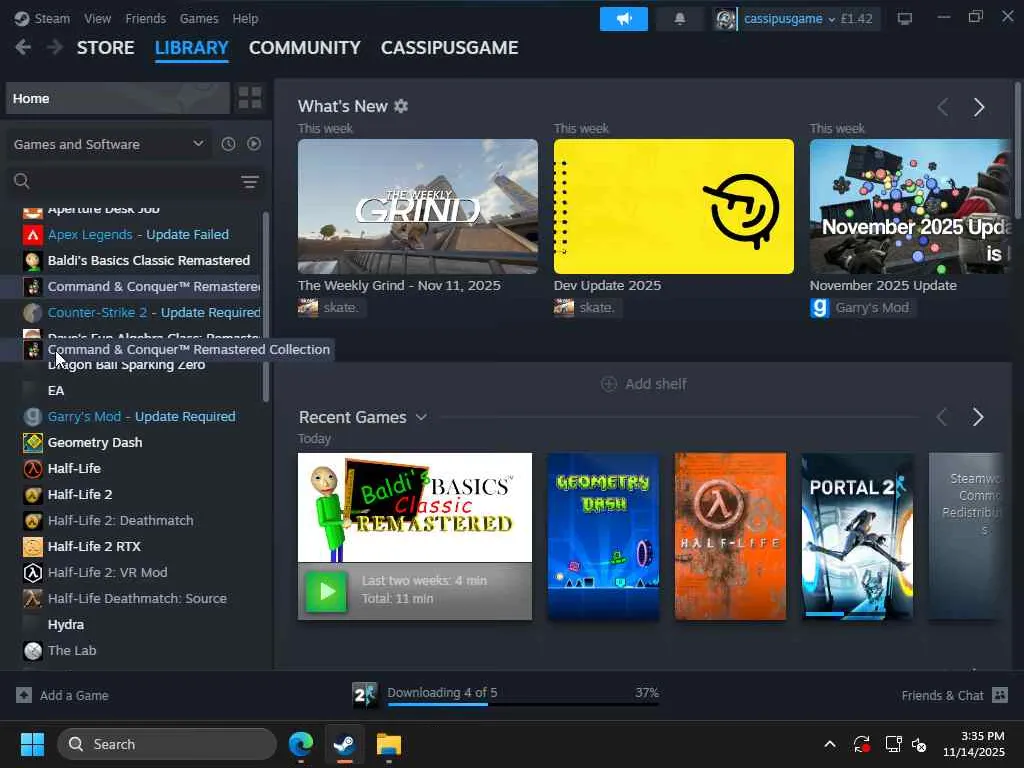The image size is (1024, 768).
Task: Open the cassipusgame account dropdown
Action: point(790,19)
